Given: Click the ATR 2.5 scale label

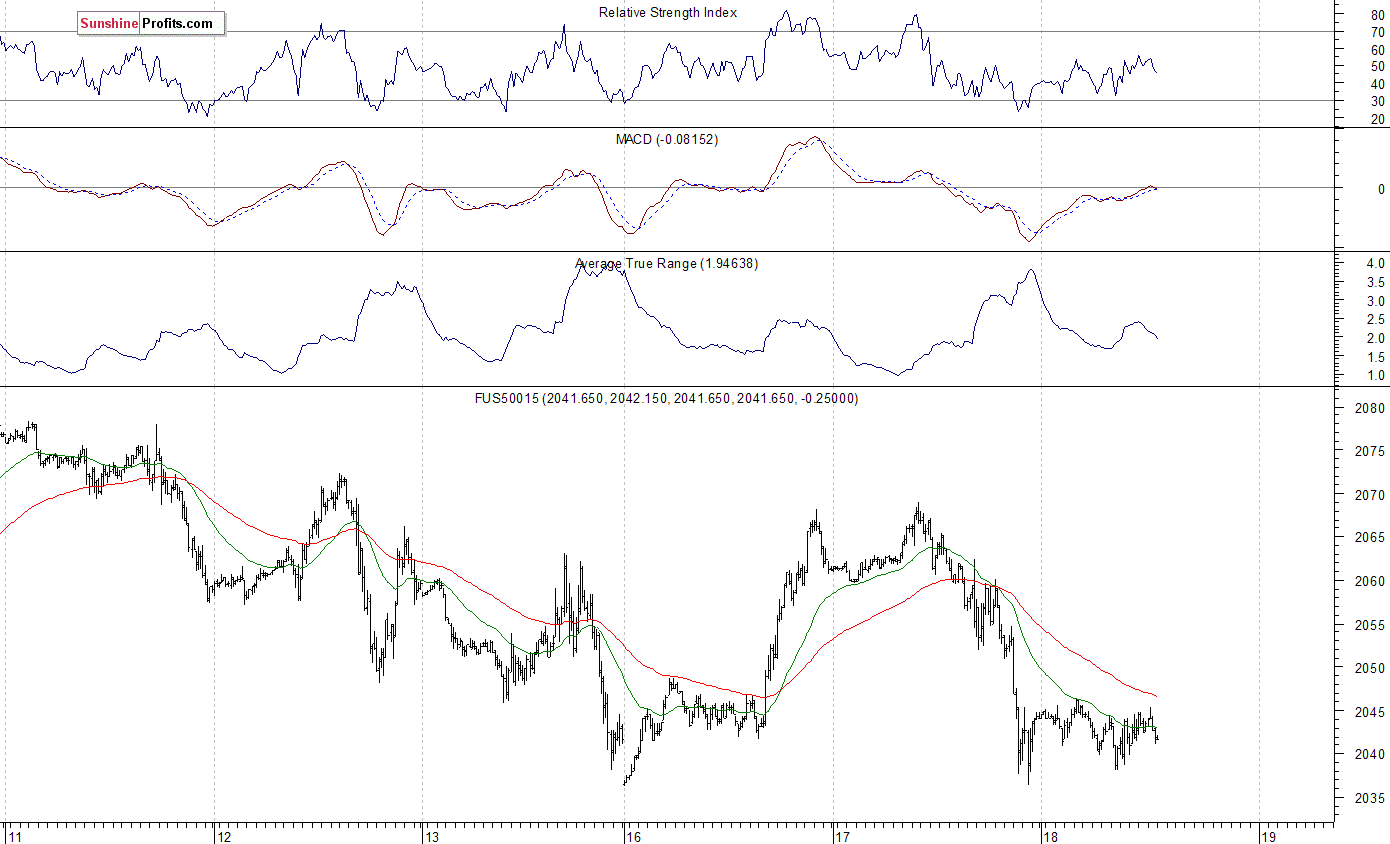Looking at the screenshot, I should click(1375, 319).
